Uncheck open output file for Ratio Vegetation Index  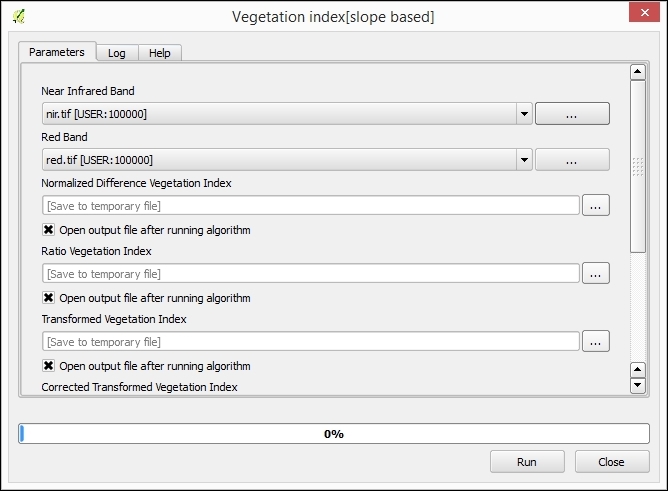click(x=48, y=298)
